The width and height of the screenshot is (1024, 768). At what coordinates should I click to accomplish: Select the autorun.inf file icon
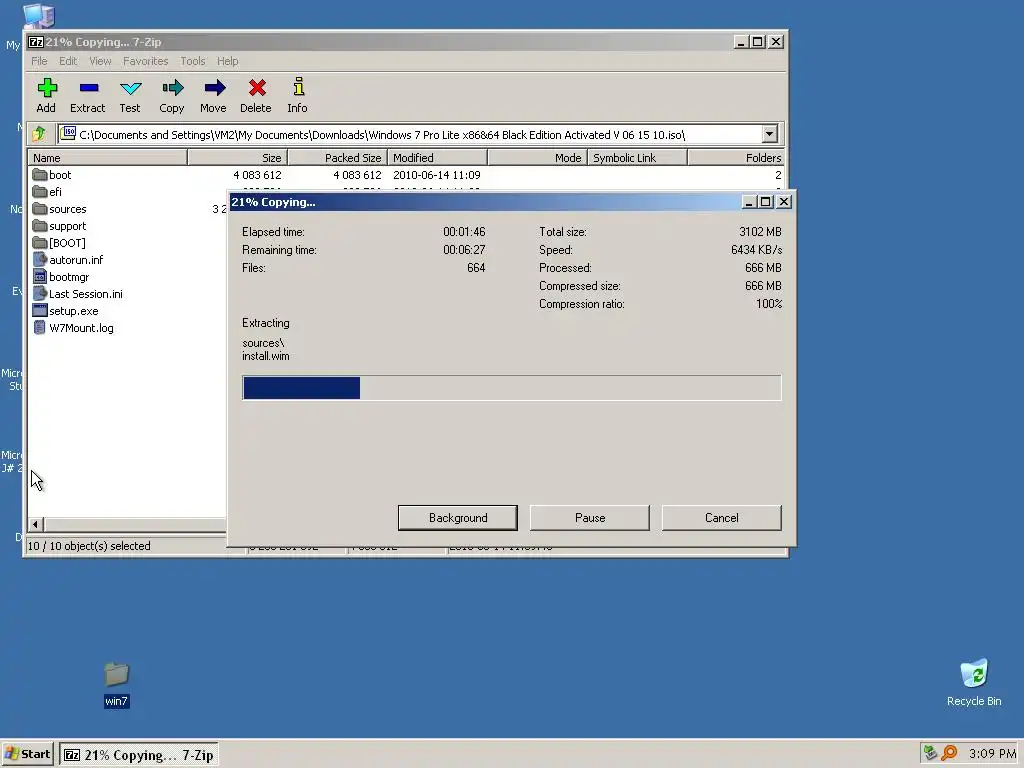(40, 259)
